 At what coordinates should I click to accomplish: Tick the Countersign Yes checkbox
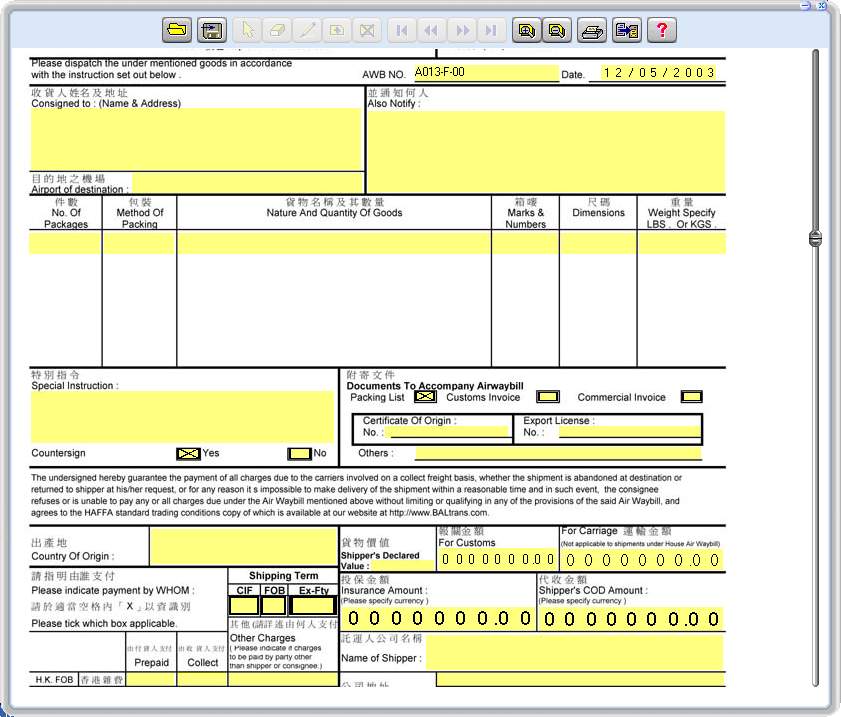pos(188,453)
